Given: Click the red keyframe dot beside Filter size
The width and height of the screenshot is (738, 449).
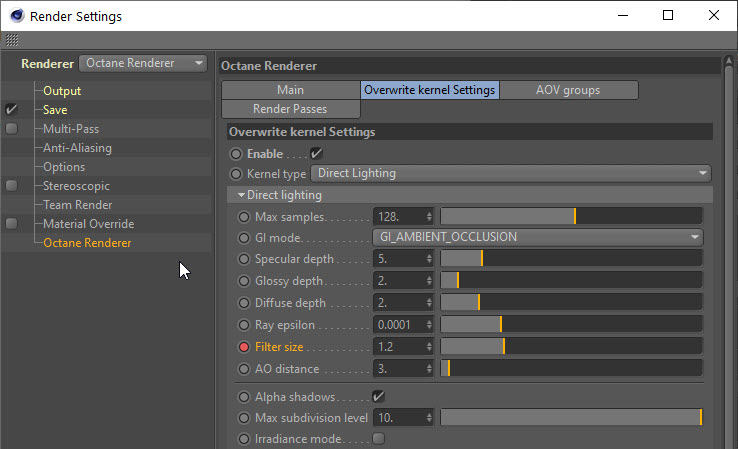Looking at the screenshot, I should (x=244, y=347).
